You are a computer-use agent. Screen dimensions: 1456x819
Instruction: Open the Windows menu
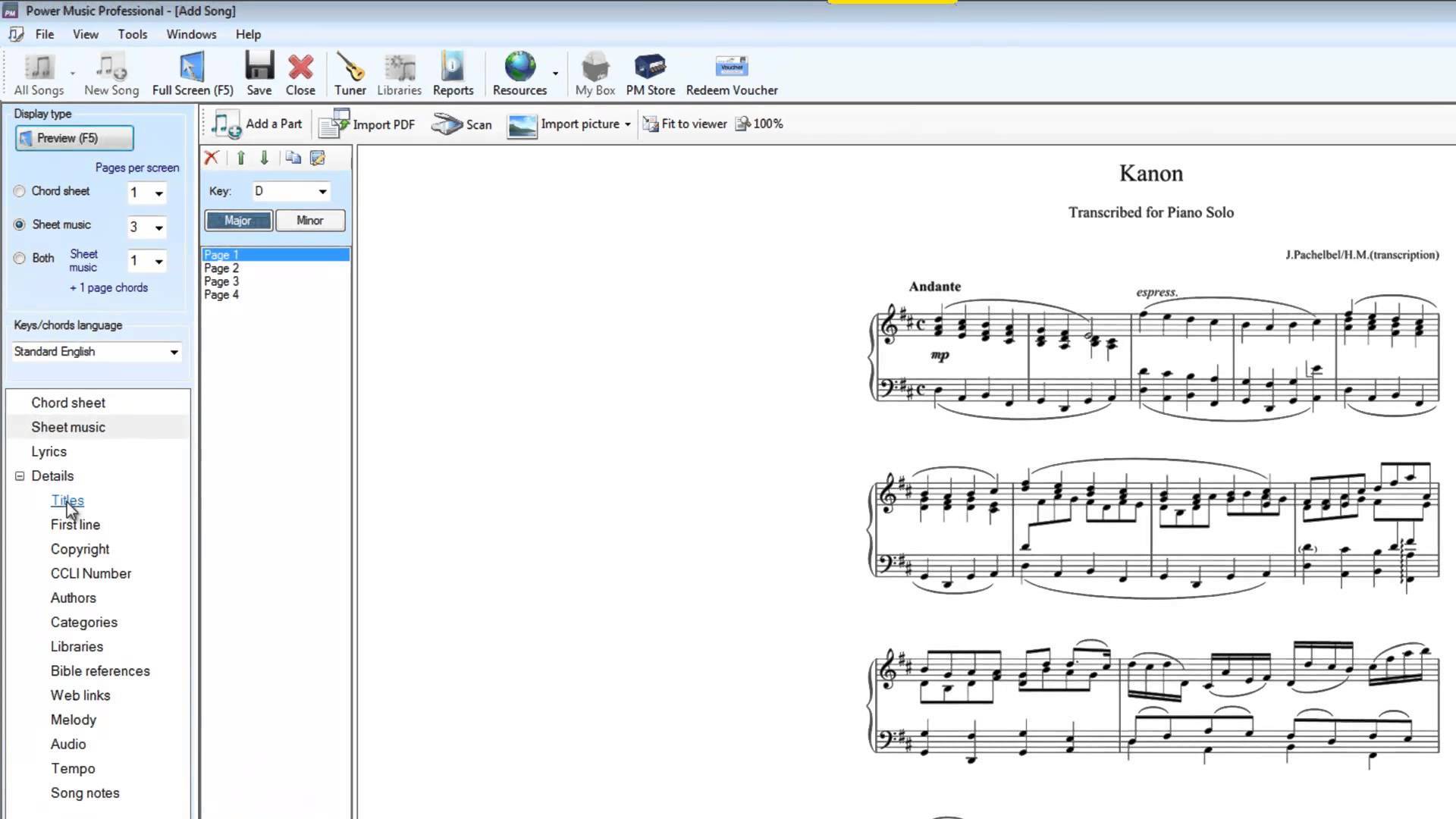(x=192, y=34)
